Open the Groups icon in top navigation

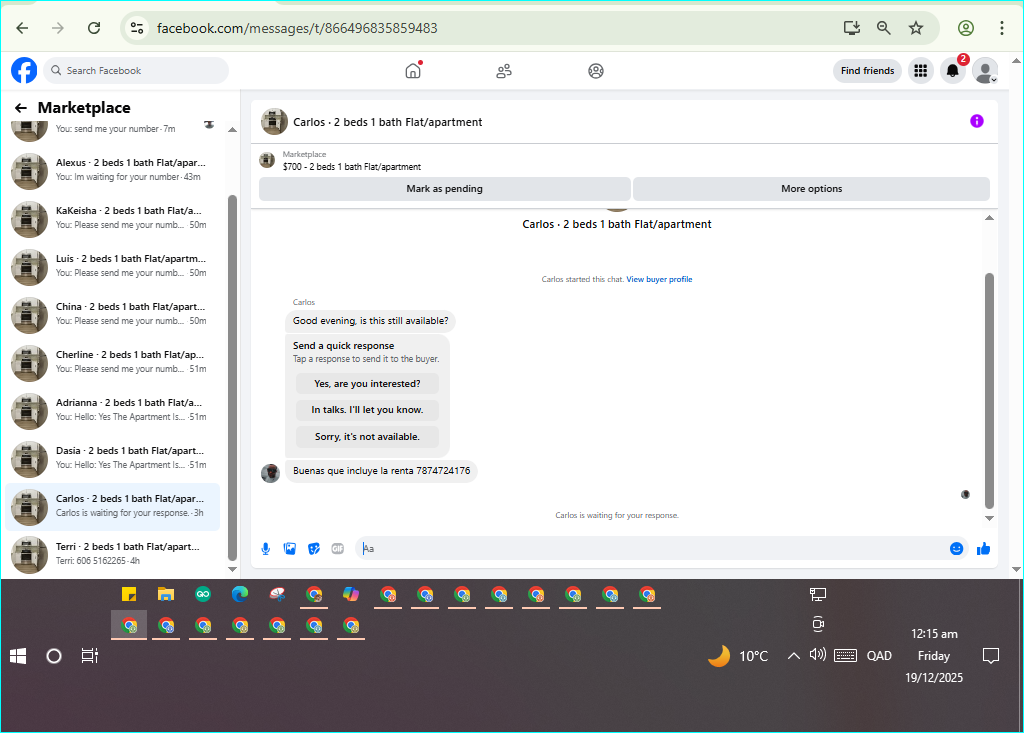coord(596,71)
